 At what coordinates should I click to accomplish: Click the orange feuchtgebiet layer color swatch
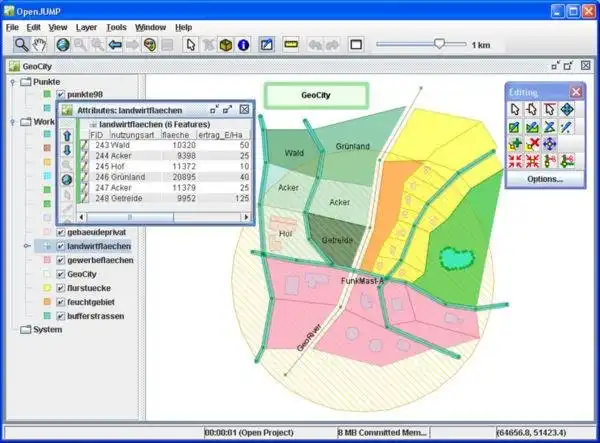[47, 302]
